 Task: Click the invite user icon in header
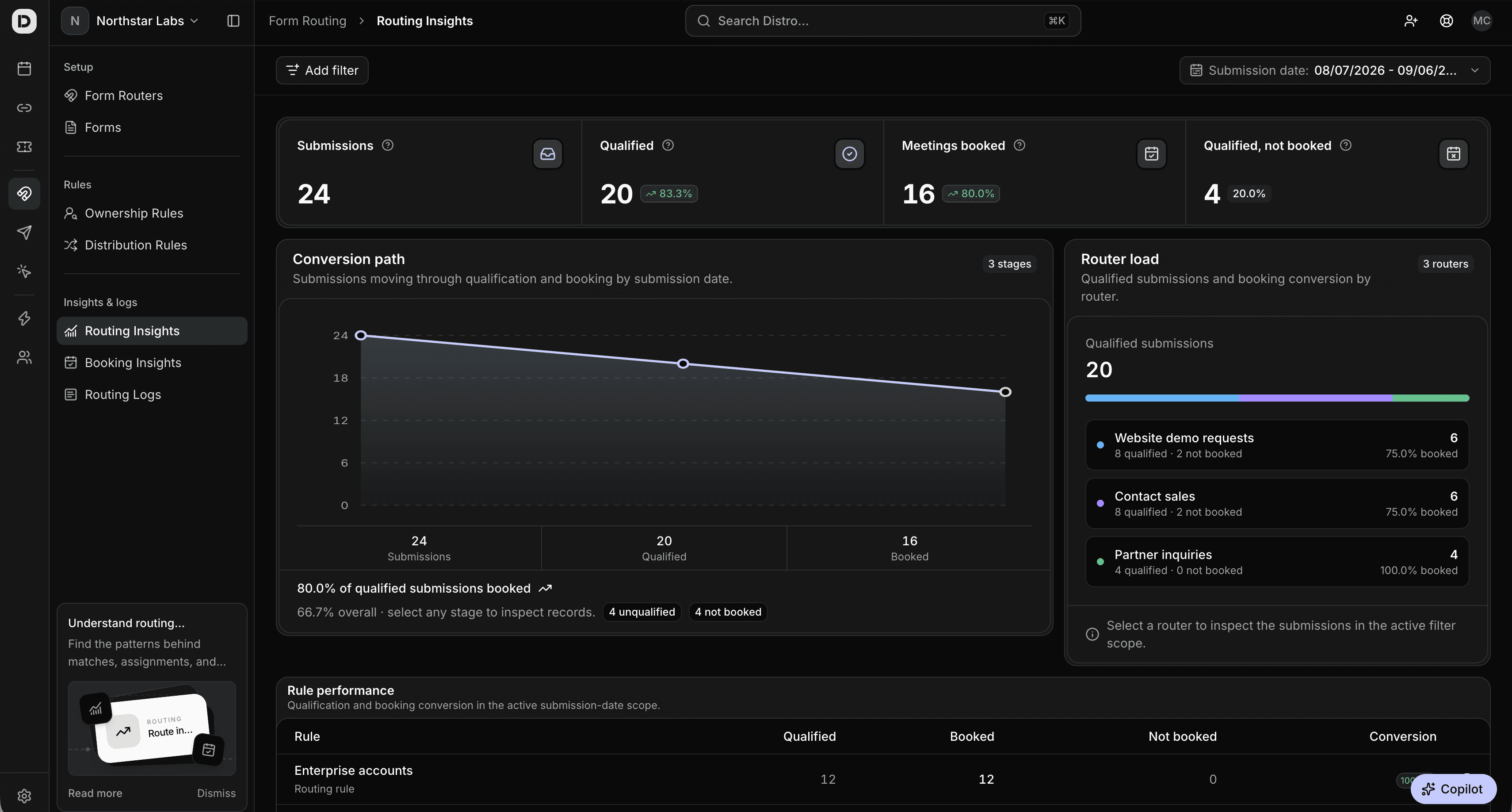(1410, 21)
